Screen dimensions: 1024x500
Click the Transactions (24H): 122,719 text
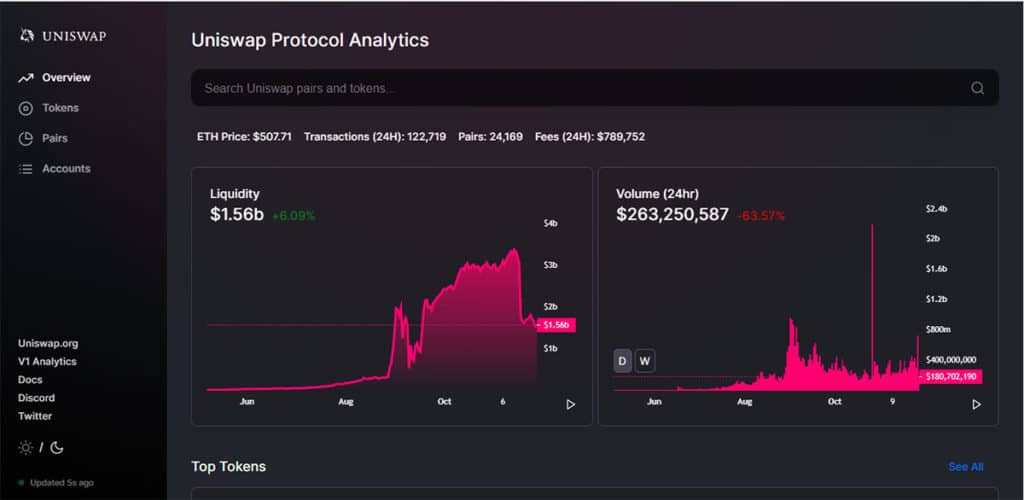(x=375, y=137)
